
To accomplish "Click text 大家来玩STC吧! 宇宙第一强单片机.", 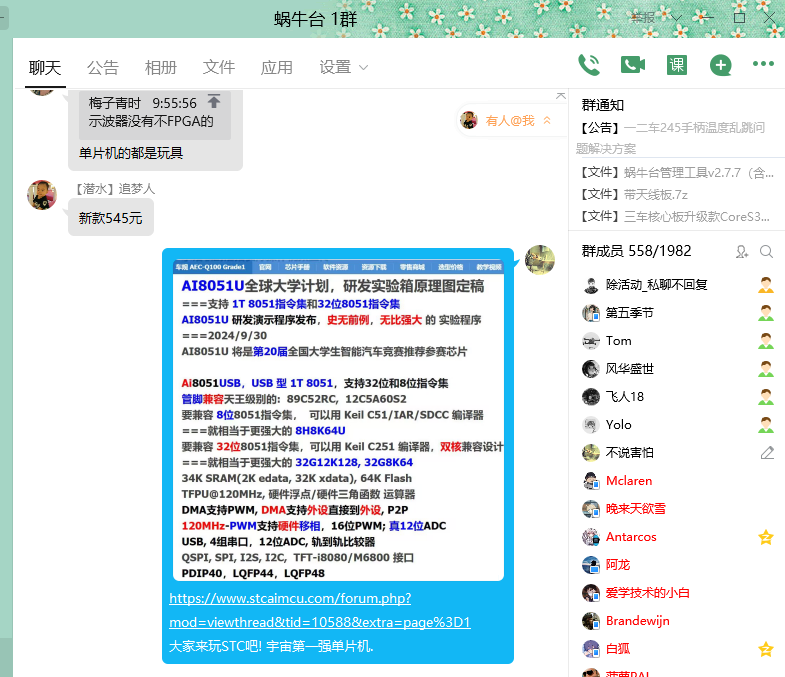I will (x=271, y=646).
